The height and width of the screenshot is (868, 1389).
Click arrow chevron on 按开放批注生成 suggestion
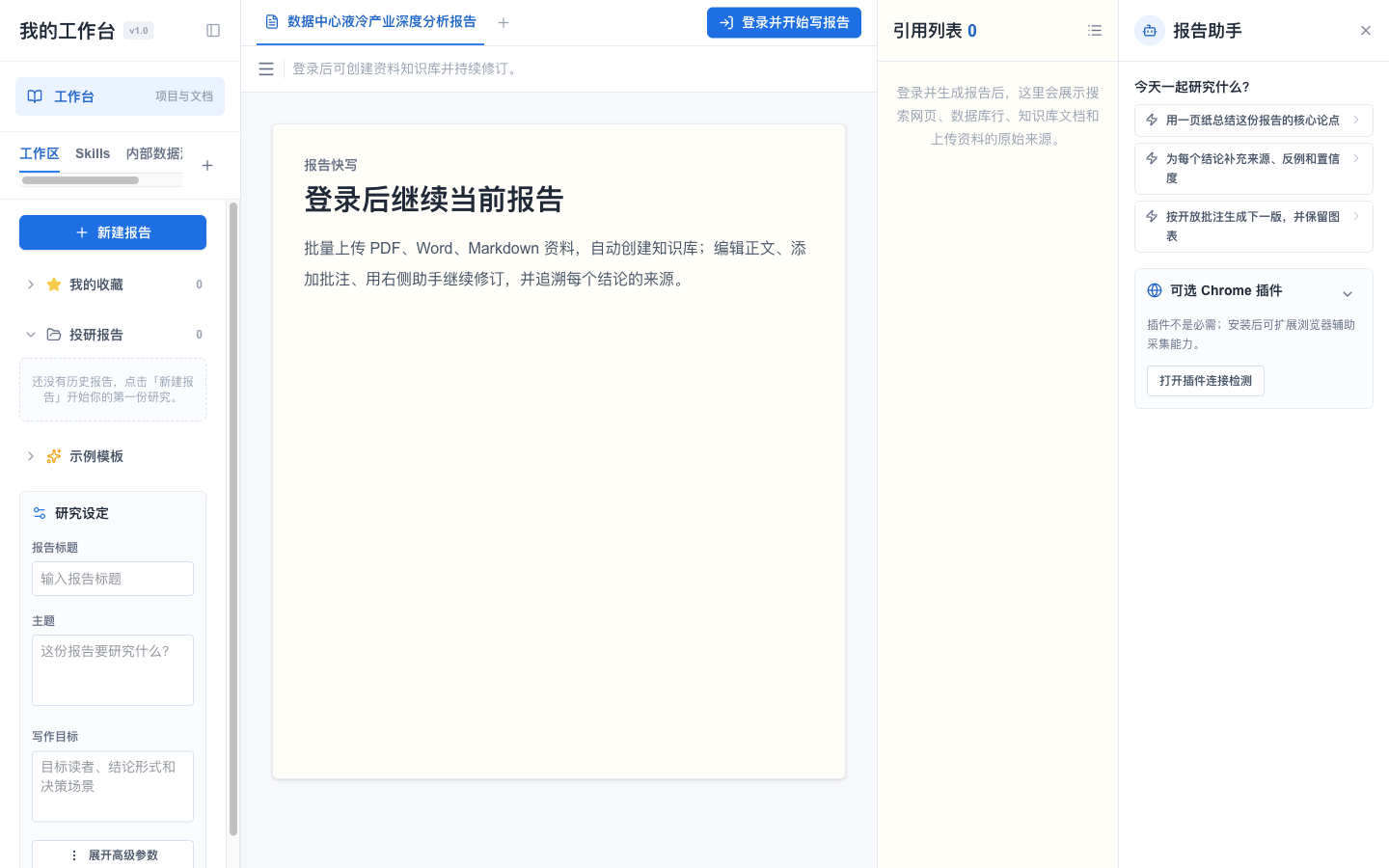click(x=1356, y=216)
